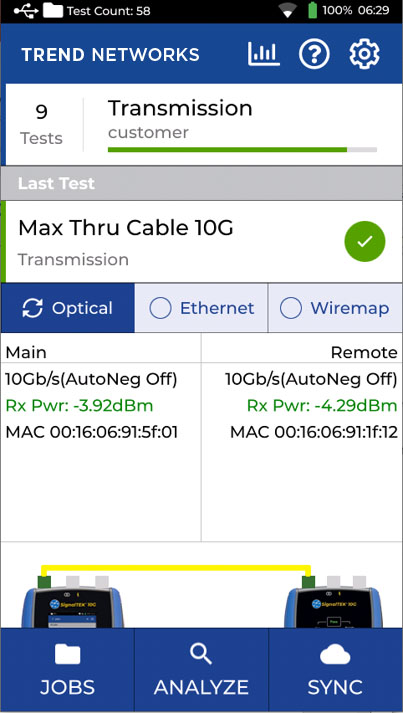
Task: Click the 9 Tests counter
Action: 41,125
